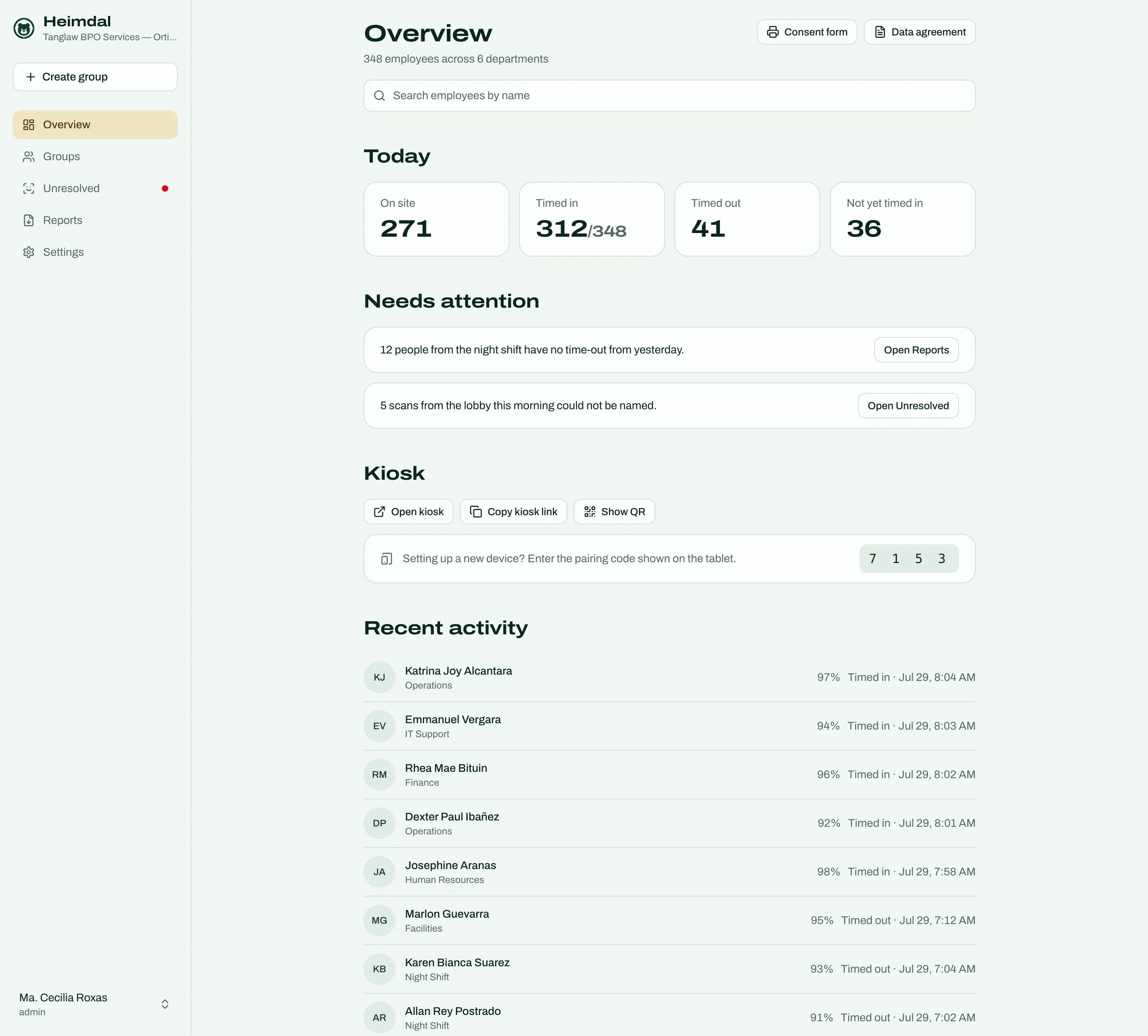This screenshot has width=1148, height=1036.
Task: Click the copy icon on Copy kiosk link
Action: pos(476,512)
